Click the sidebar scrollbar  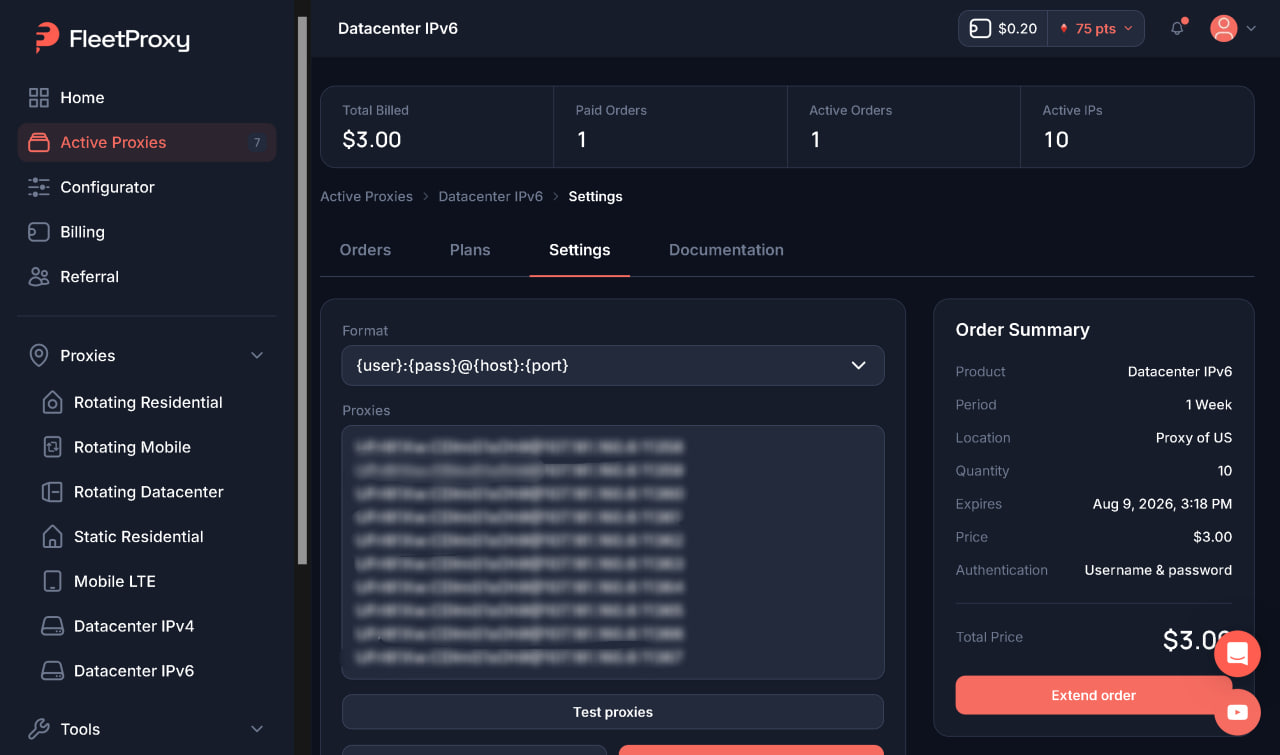point(302,290)
